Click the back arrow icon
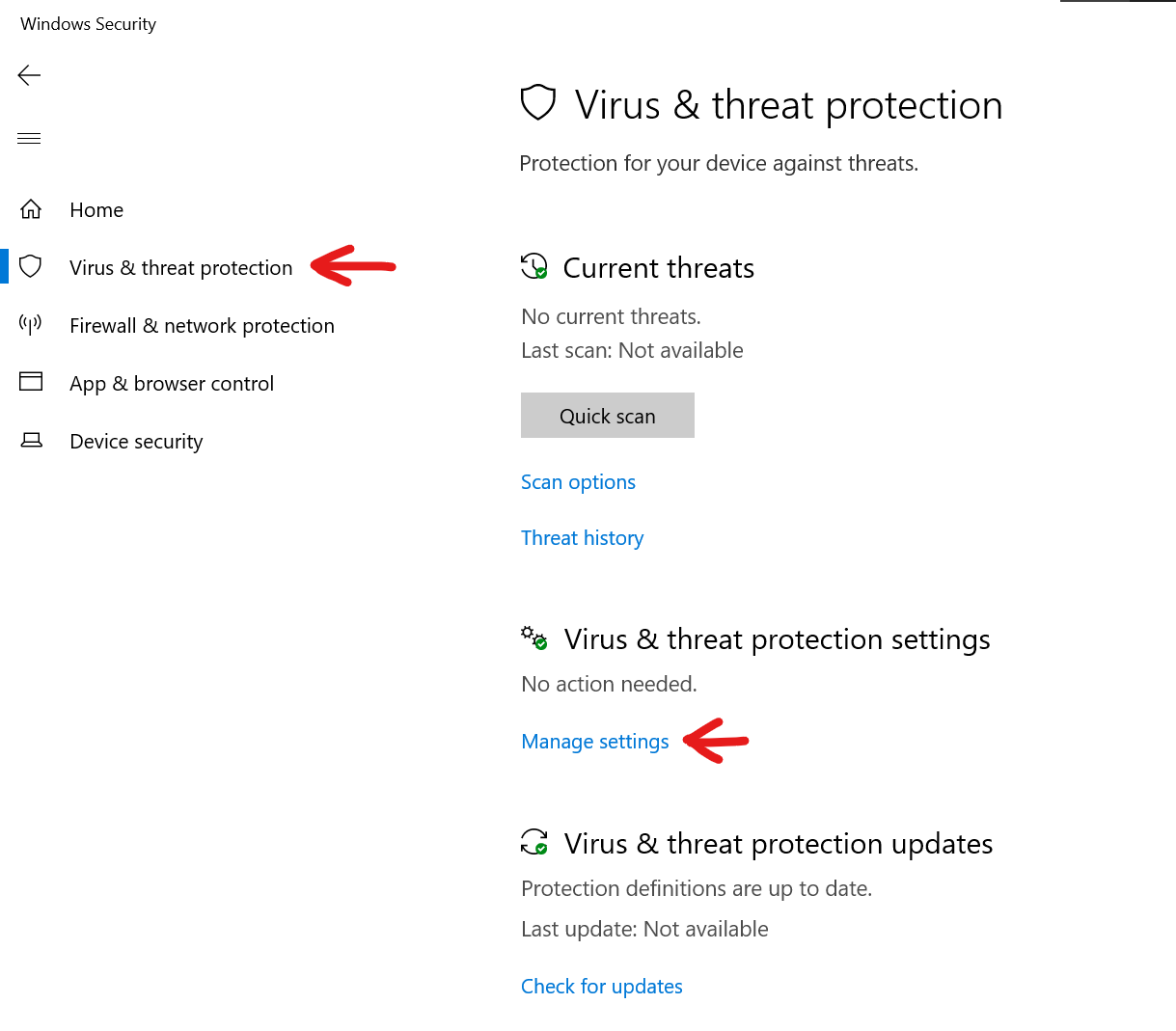This screenshot has width=1176, height=1031. 29,75
